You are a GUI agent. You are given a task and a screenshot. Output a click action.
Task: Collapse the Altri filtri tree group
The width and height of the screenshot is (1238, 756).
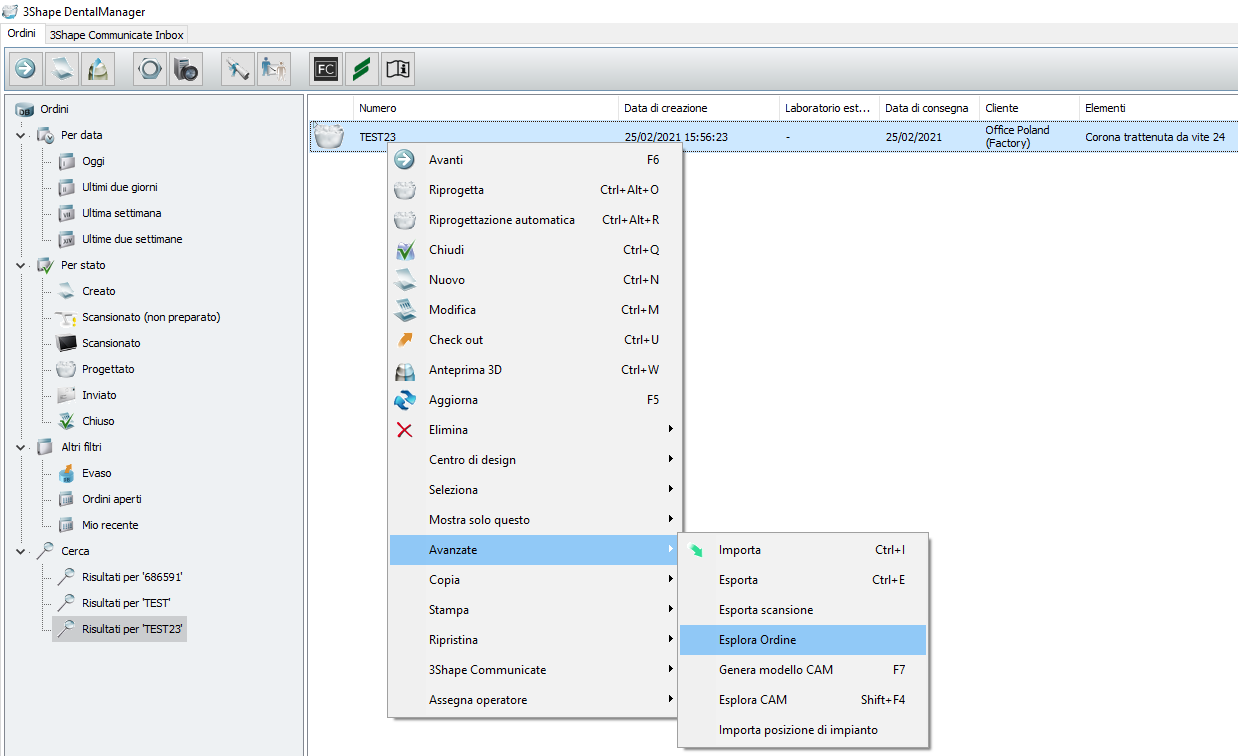(21, 447)
